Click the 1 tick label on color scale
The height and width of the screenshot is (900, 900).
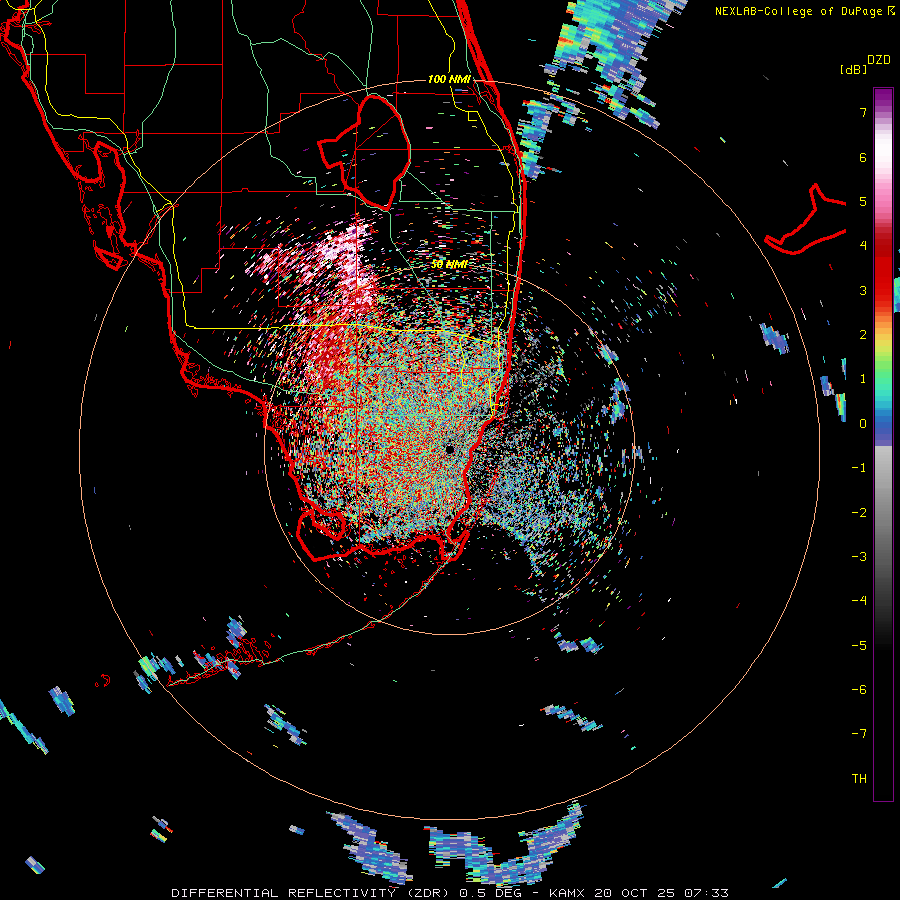pos(863,379)
